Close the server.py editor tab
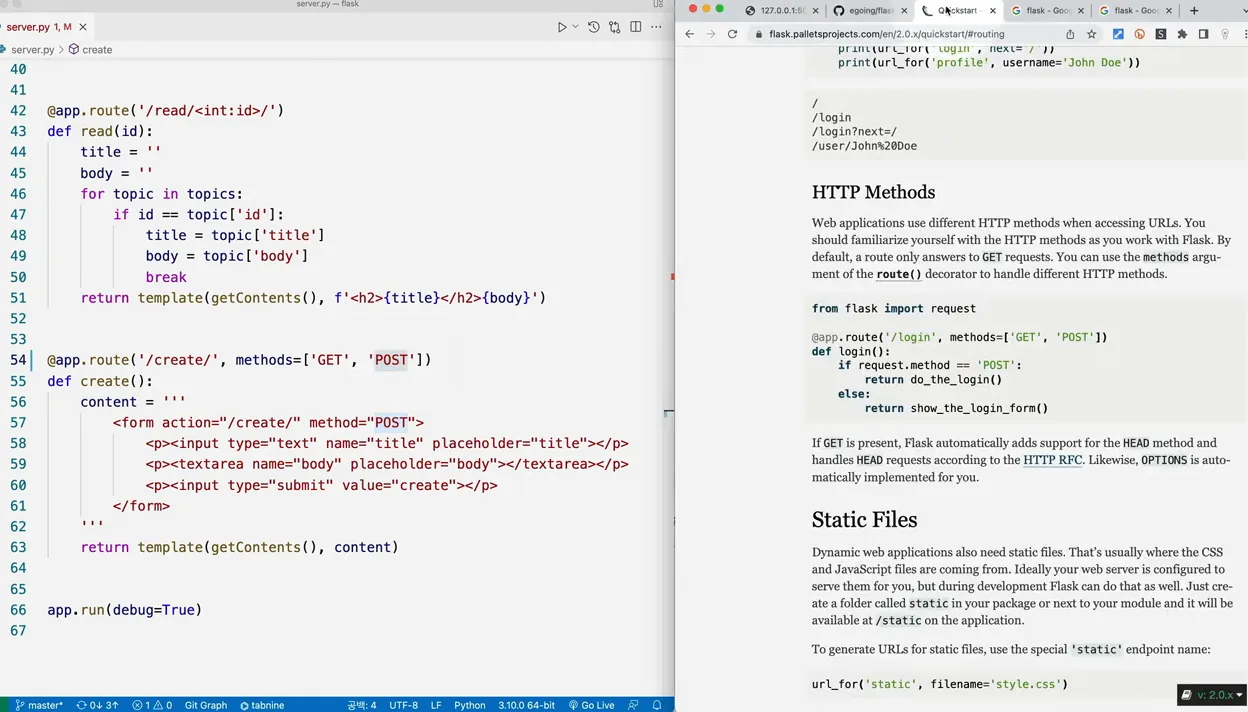This screenshot has width=1248, height=712. tap(83, 27)
